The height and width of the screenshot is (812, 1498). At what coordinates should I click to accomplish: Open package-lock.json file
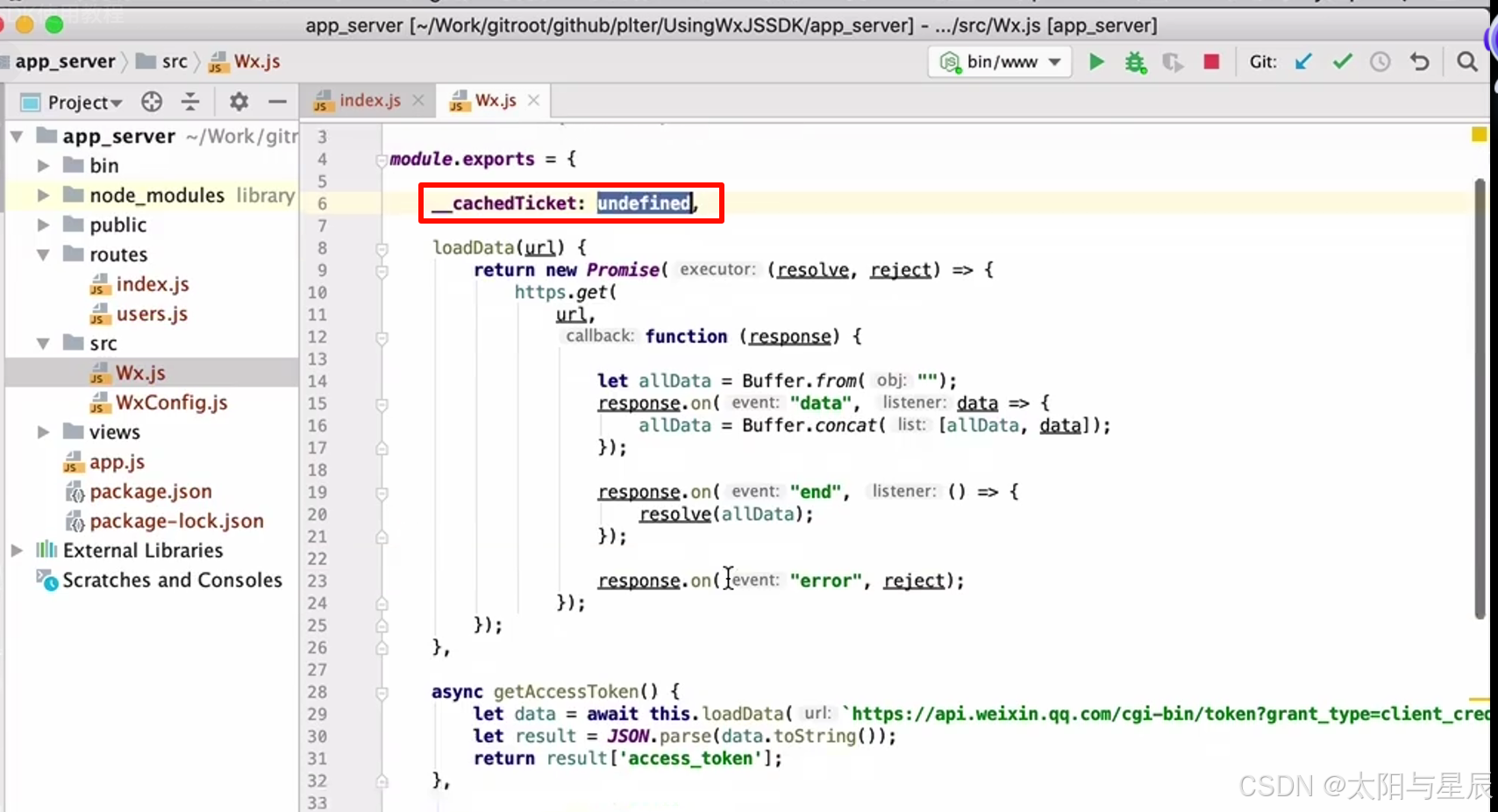(x=176, y=521)
